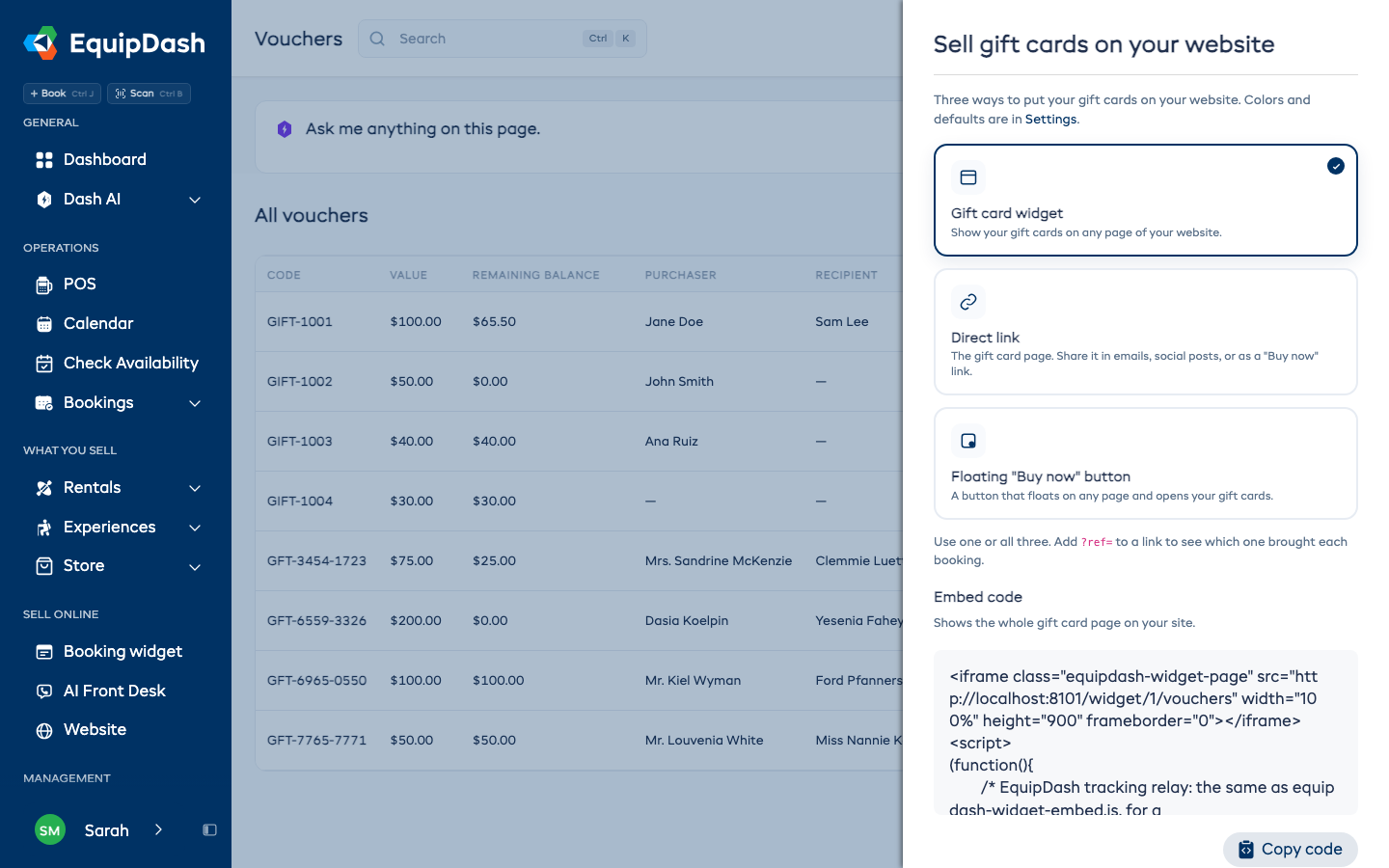The width and height of the screenshot is (1389, 868).
Task: Click the plus Book shortcut button
Action: (x=62, y=94)
